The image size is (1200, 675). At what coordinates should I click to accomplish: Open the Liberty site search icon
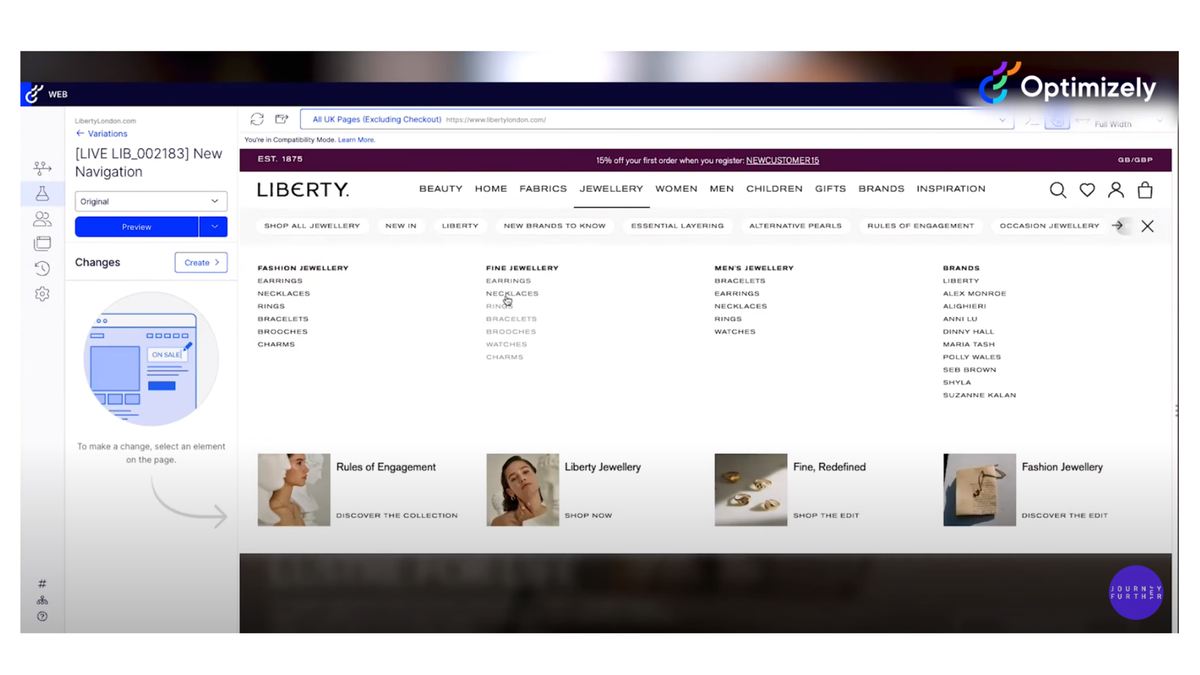coord(1058,190)
